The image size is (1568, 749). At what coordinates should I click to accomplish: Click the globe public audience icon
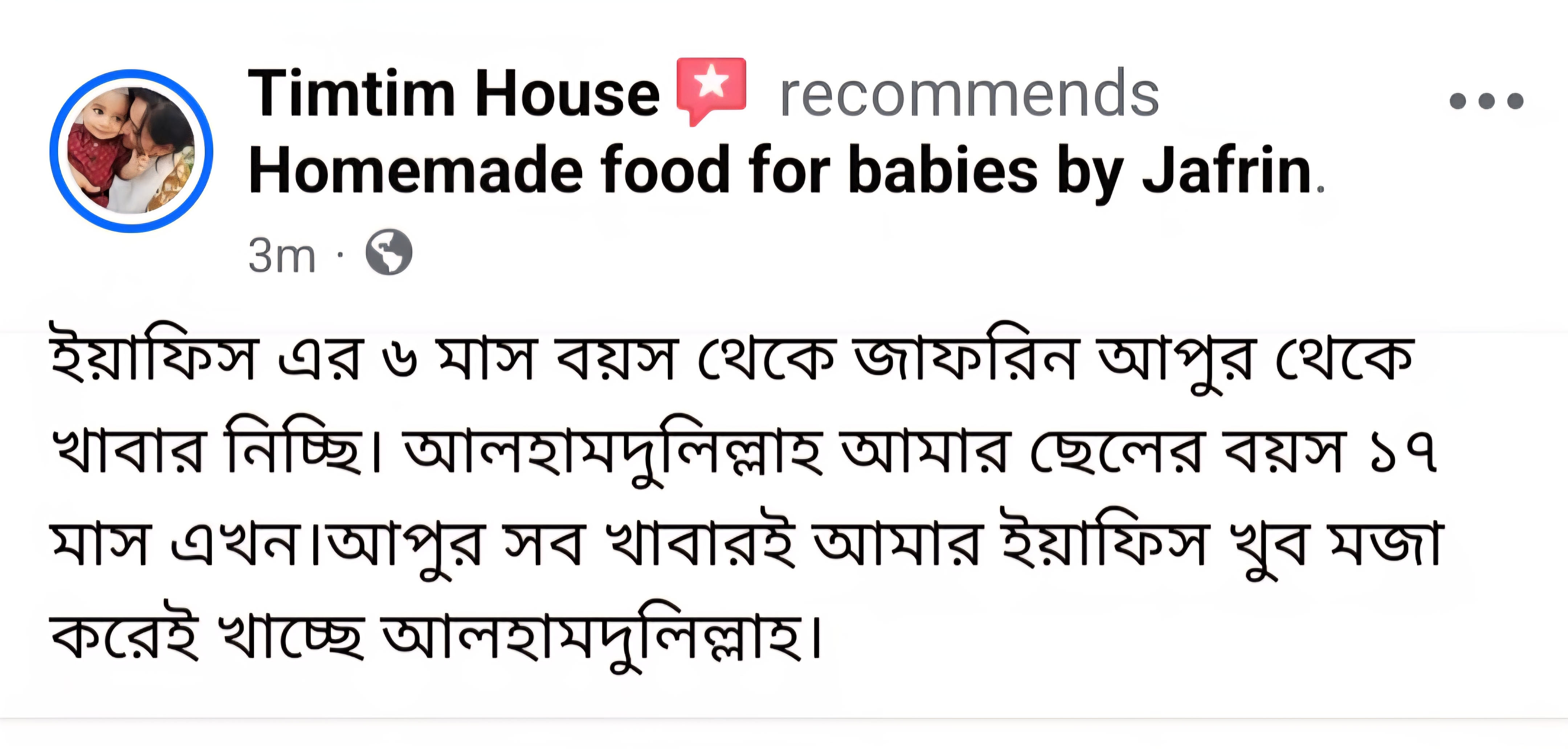388,252
